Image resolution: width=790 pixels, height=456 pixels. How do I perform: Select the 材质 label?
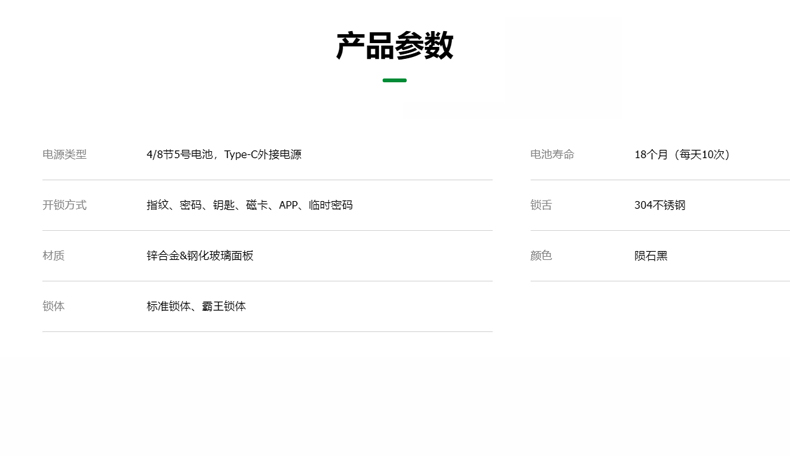(53, 256)
